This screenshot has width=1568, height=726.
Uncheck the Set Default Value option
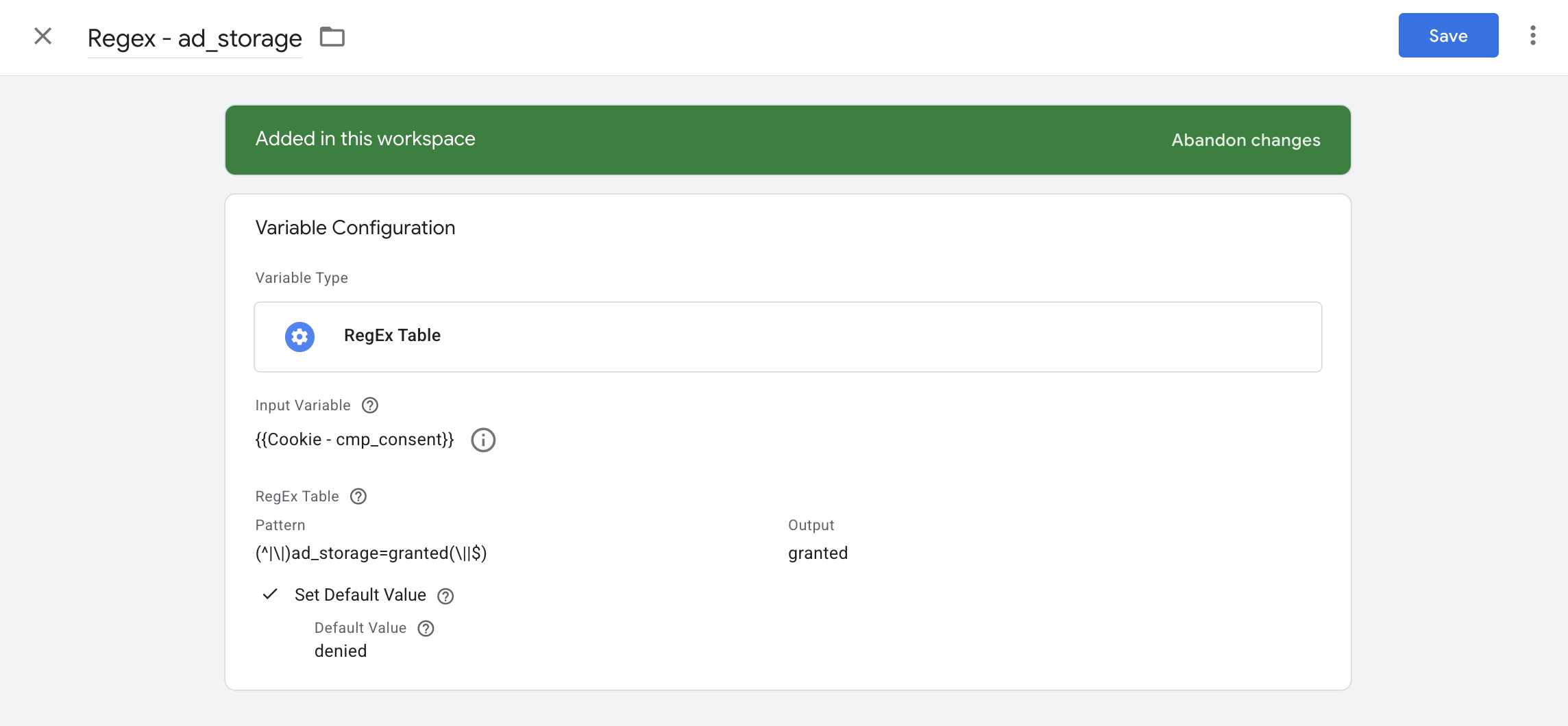point(271,594)
